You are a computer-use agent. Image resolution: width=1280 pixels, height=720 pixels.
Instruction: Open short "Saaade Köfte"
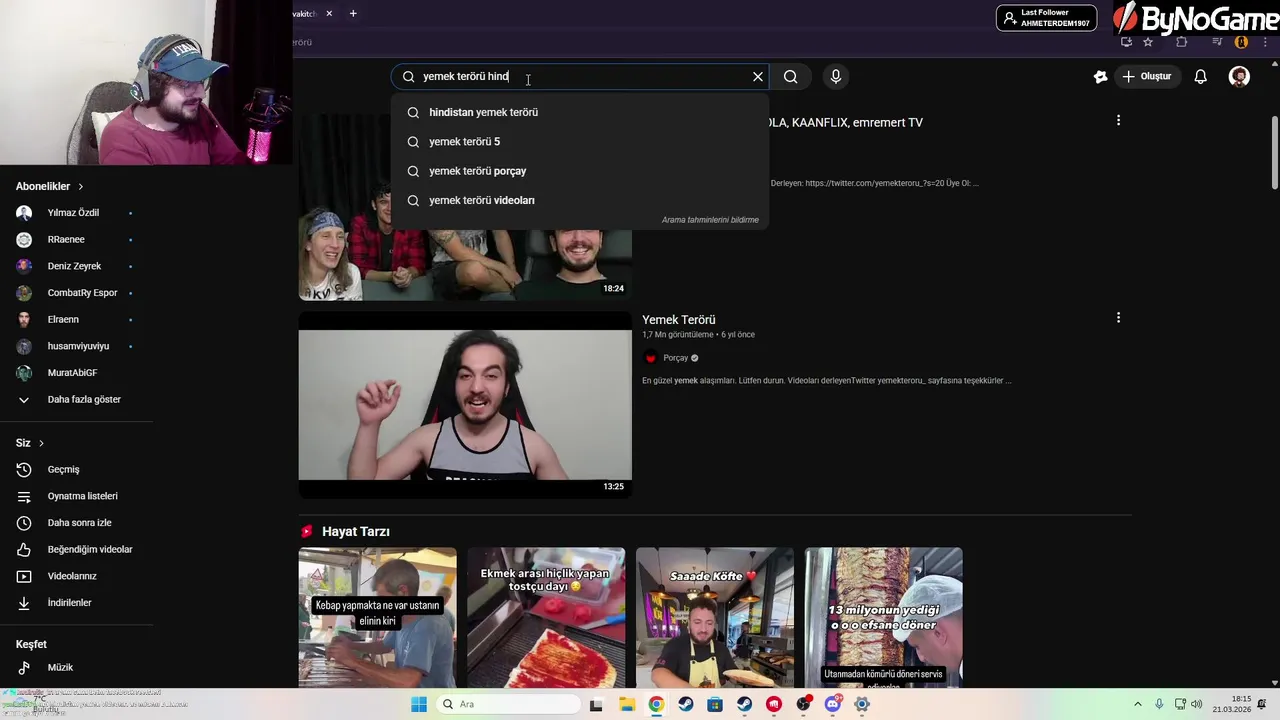click(715, 617)
